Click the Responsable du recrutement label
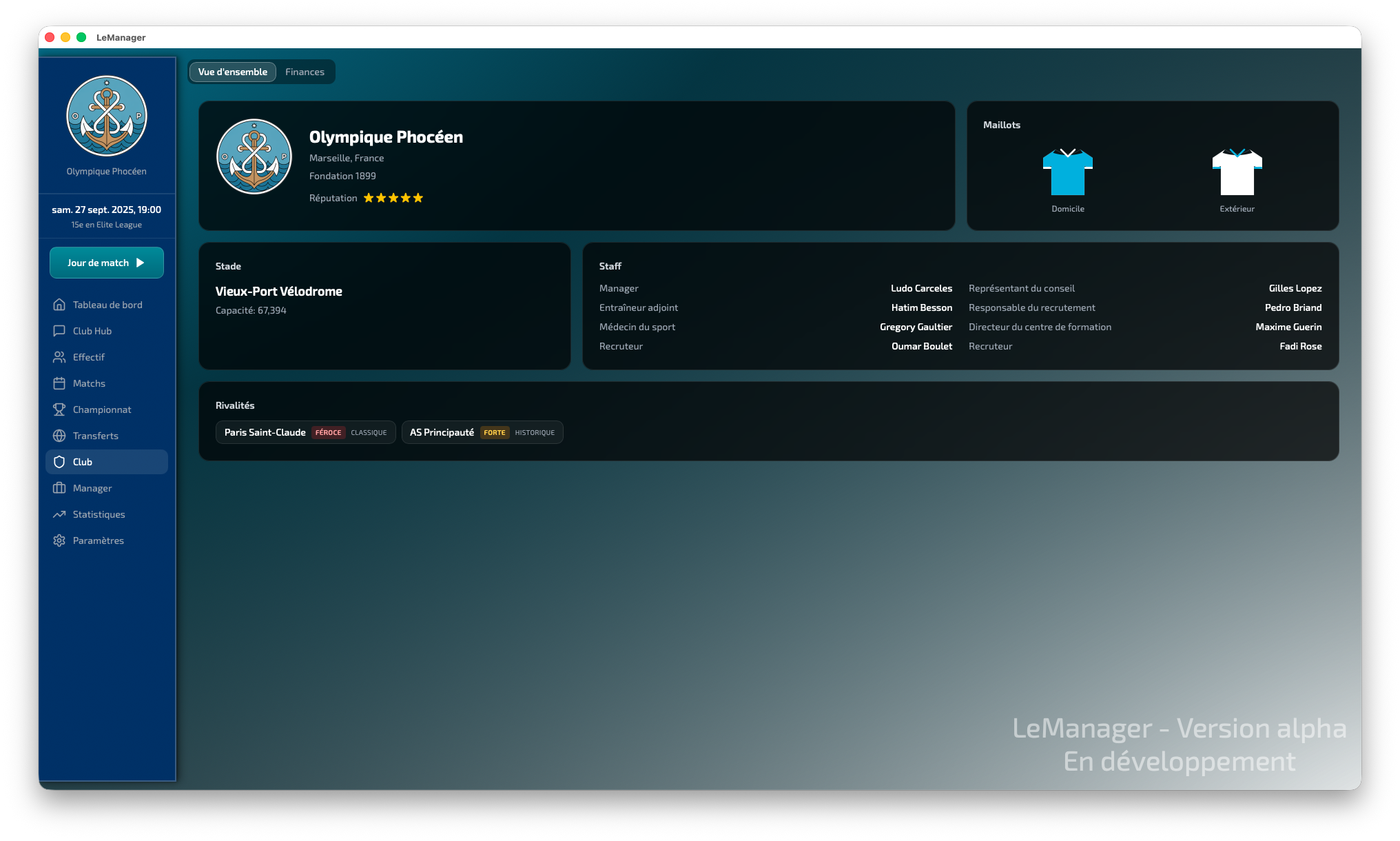Screen dimensions: 1400x841 (x=1031, y=307)
